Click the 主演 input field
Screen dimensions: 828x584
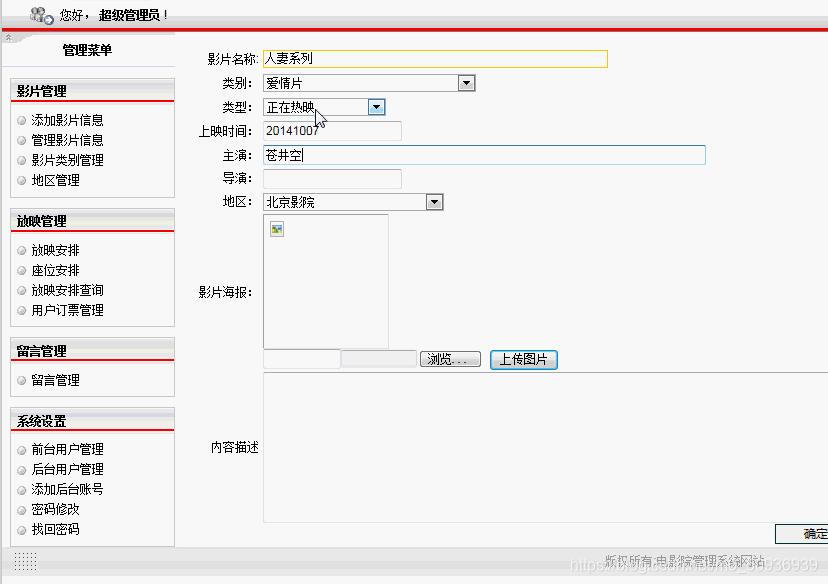click(484, 155)
